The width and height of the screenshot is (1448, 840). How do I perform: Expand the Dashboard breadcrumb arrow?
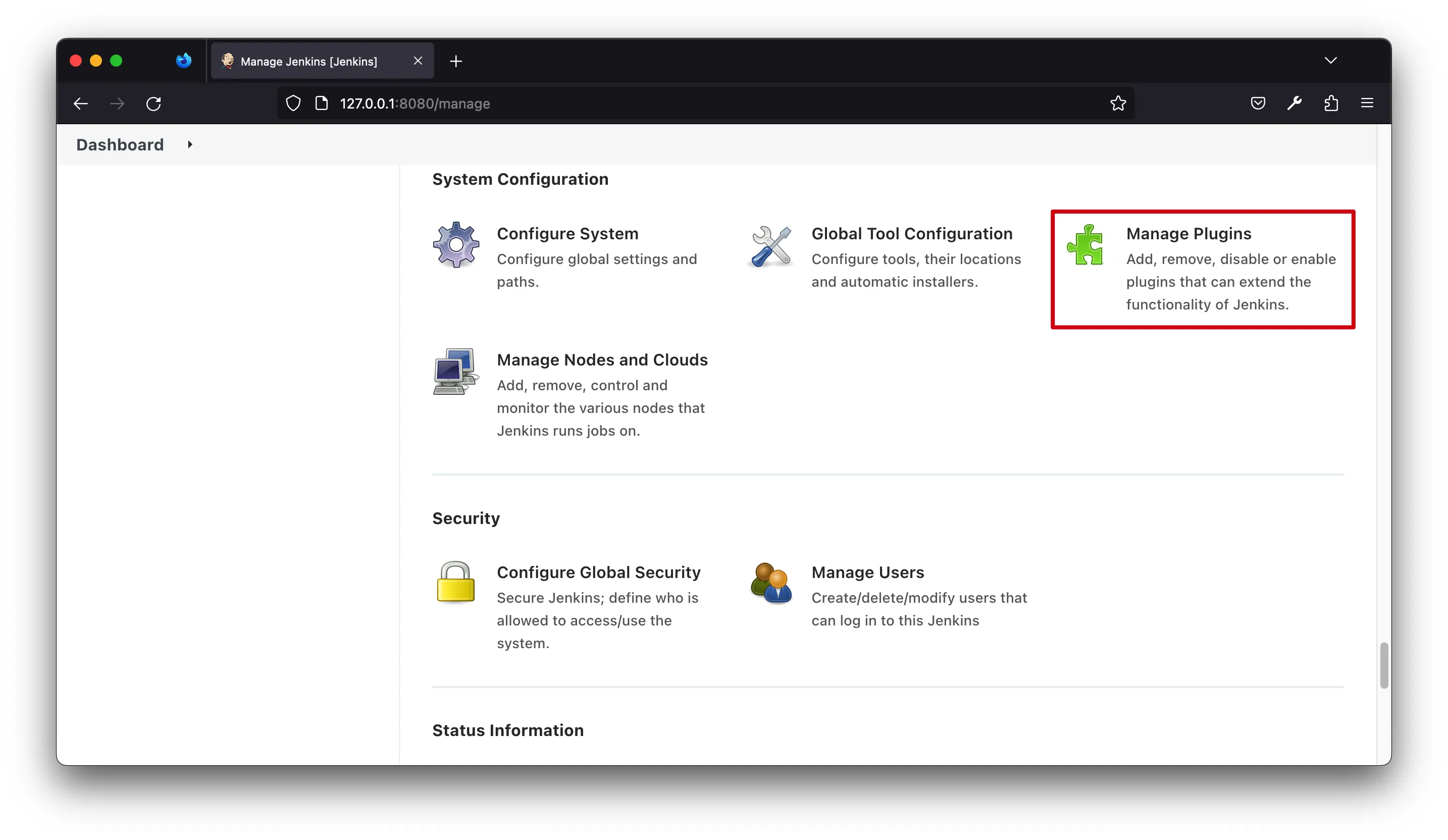click(190, 145)
